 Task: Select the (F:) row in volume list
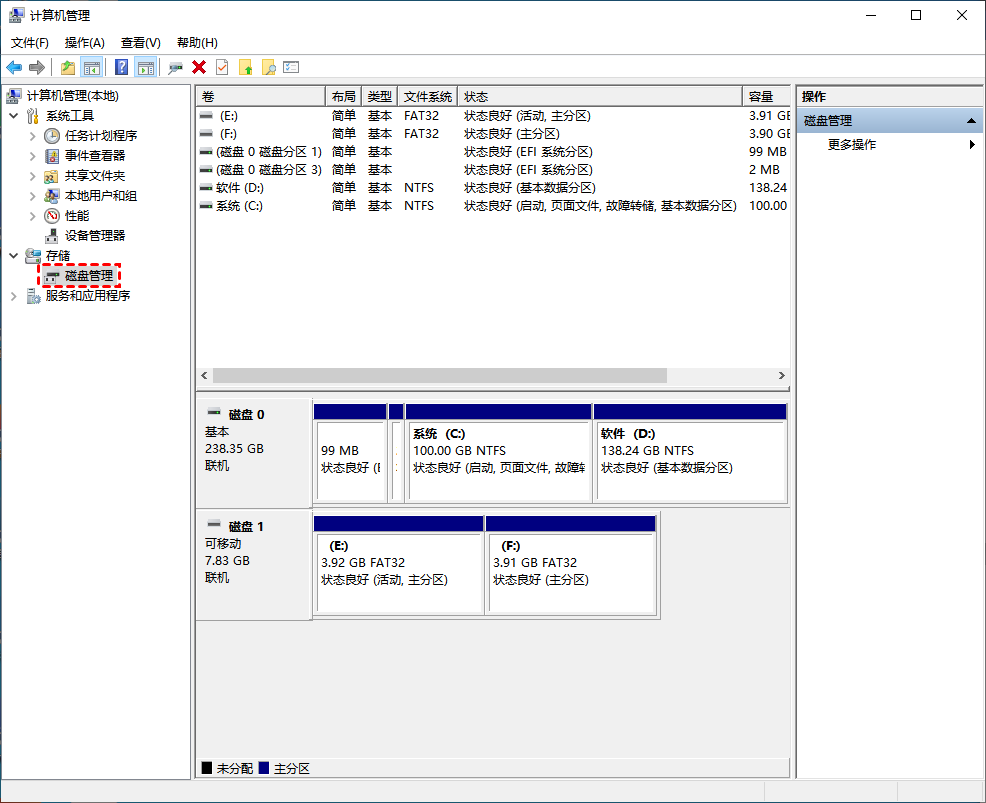493,134
